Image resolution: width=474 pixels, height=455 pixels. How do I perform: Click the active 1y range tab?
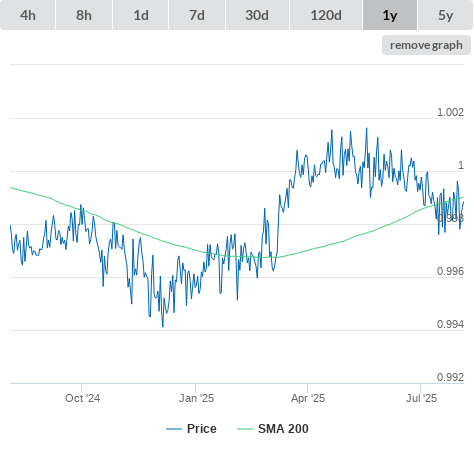tap(390, 15)
